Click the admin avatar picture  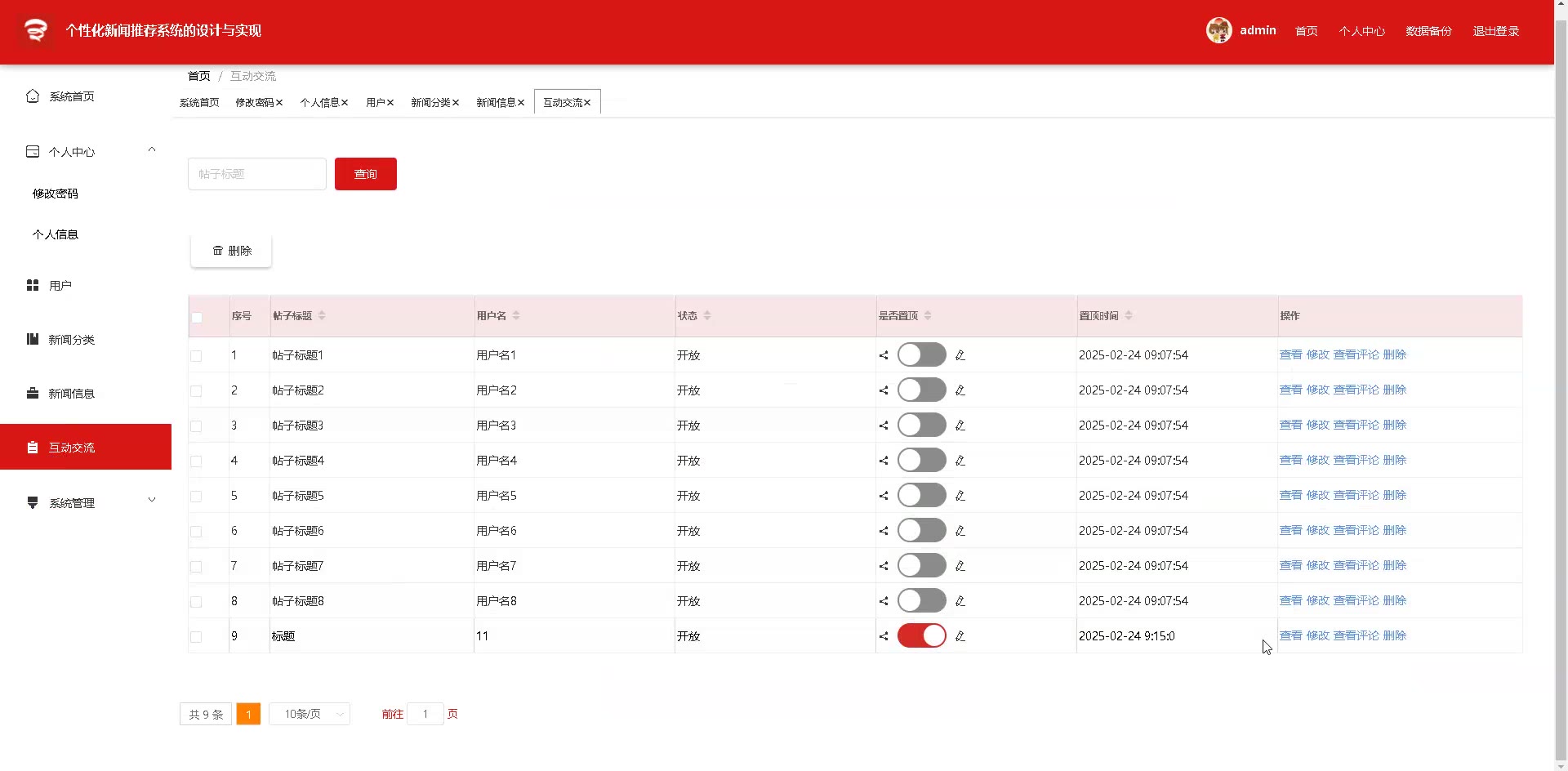pos(1218,31)
